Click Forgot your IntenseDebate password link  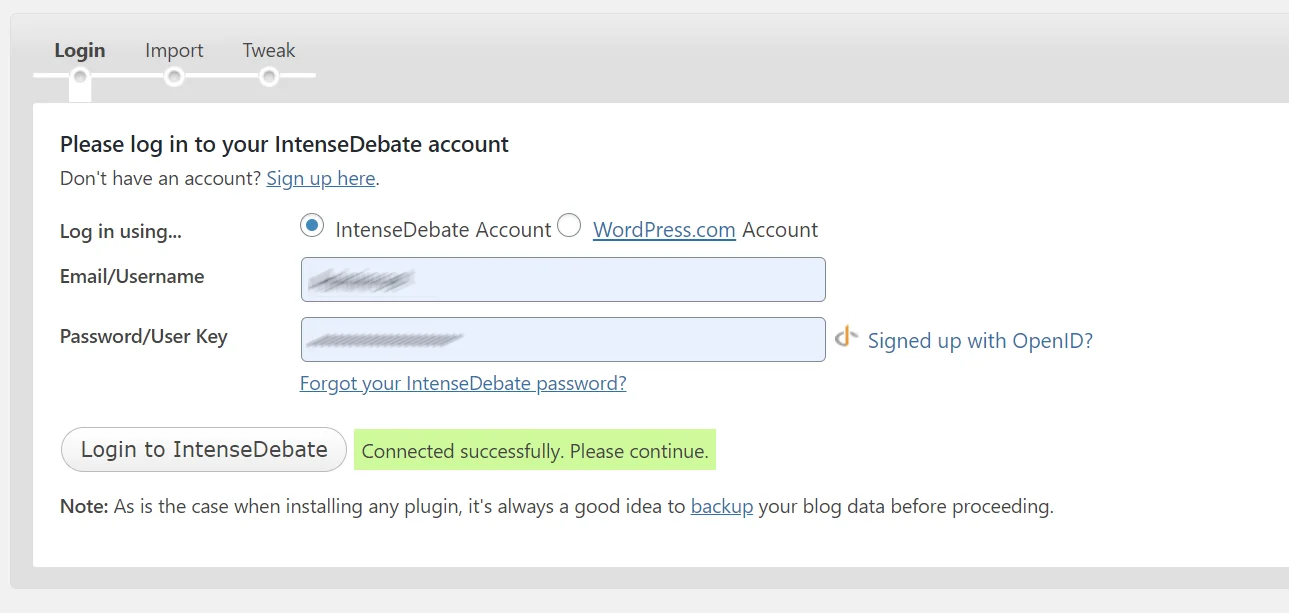click(463, 383)
